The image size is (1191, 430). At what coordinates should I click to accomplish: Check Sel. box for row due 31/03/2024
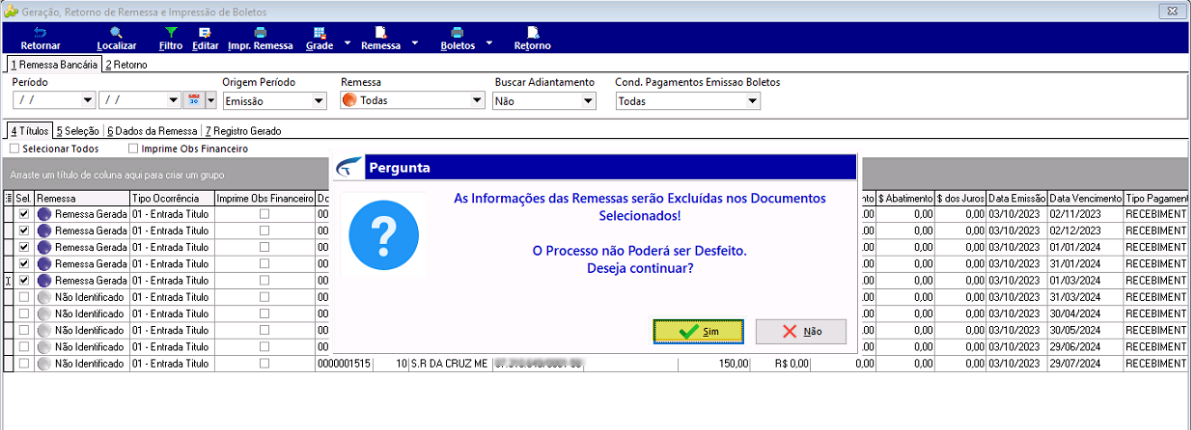coord(24,297)
